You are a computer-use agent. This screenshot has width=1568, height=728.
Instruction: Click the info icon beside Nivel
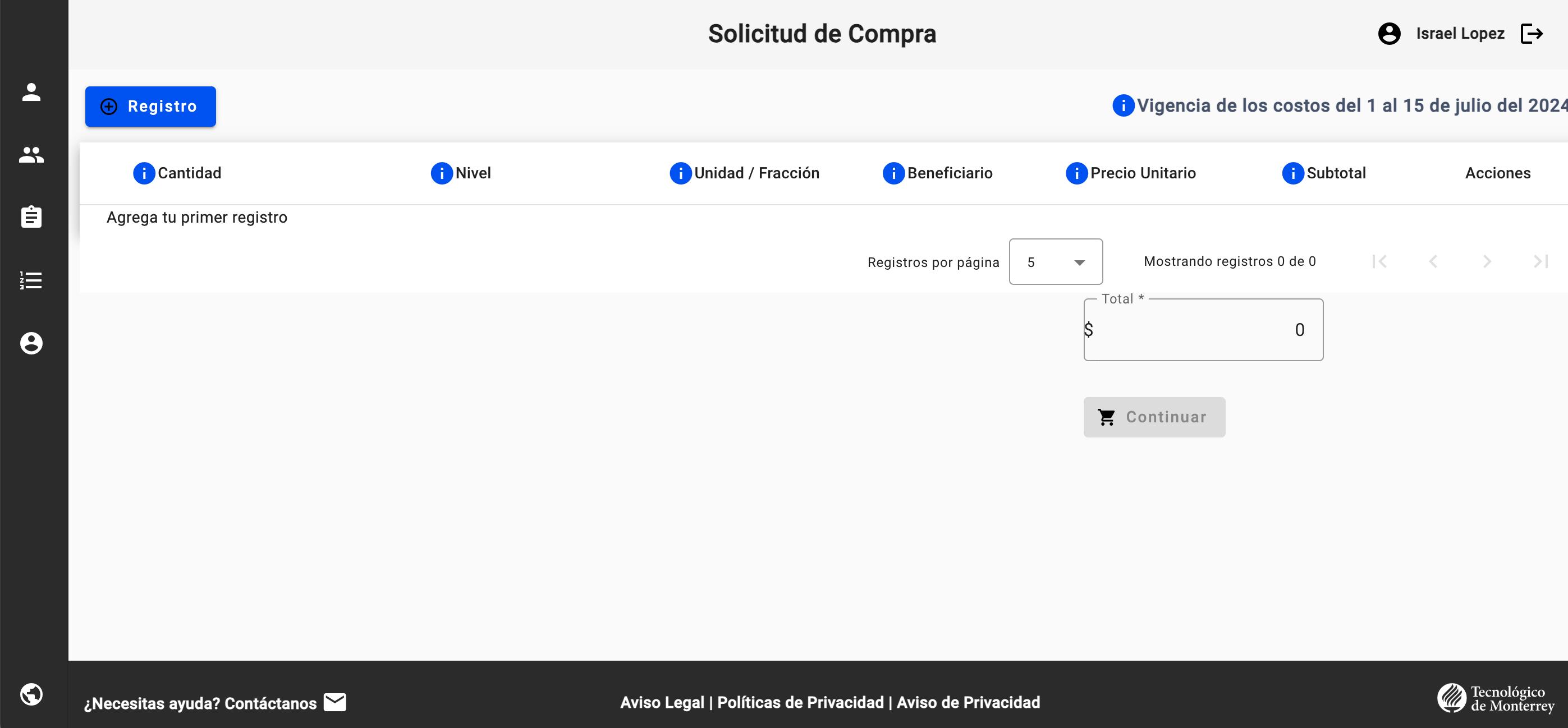(441, 173)
